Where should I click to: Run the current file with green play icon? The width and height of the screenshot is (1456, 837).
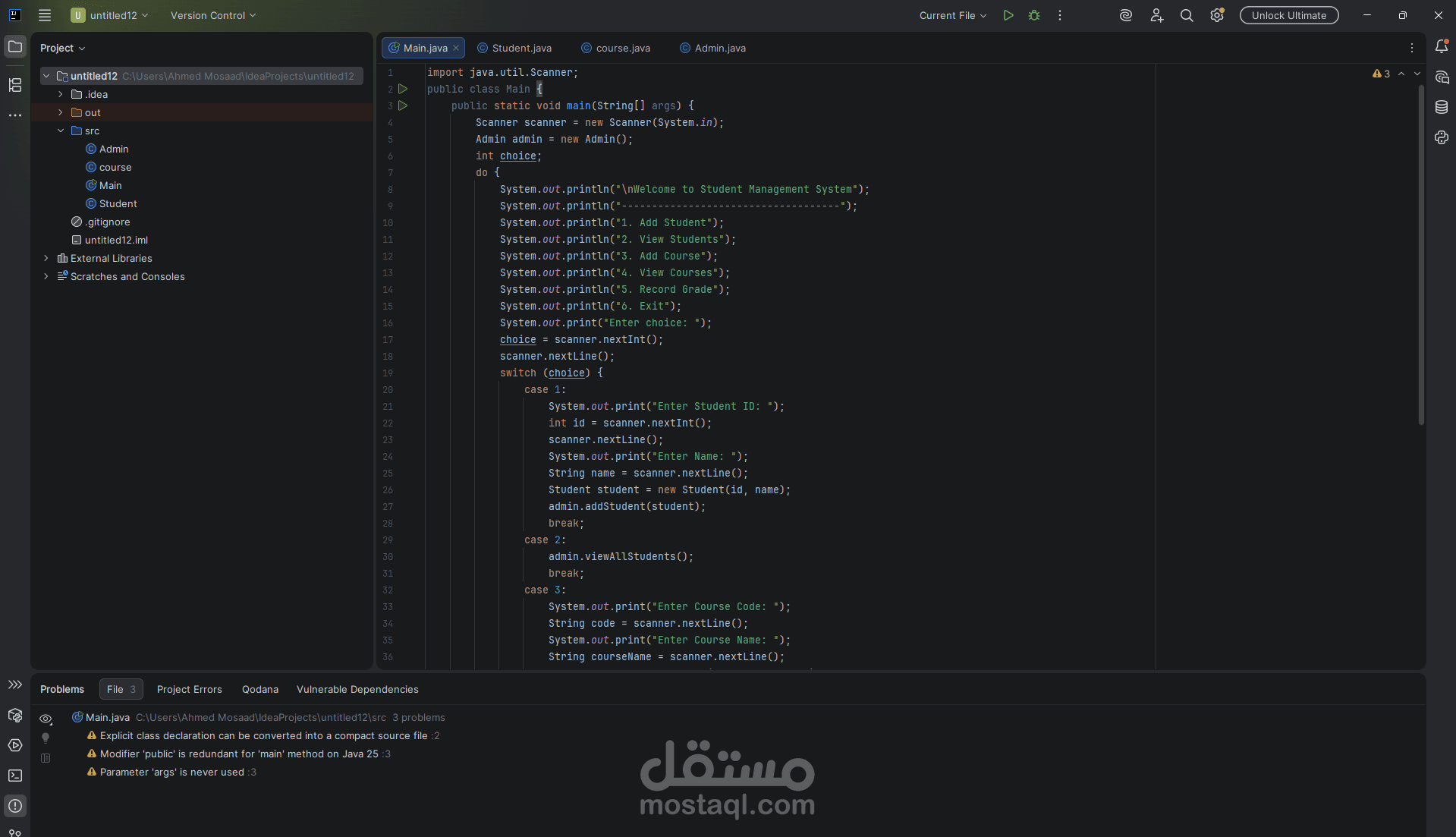tap(1008, 15)
